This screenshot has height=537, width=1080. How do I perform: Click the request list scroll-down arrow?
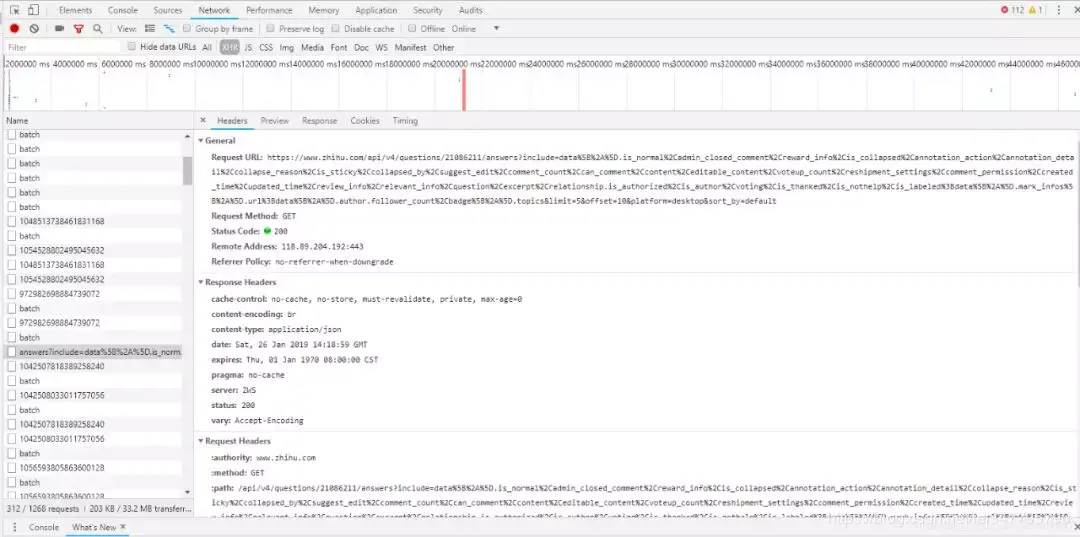187,492
